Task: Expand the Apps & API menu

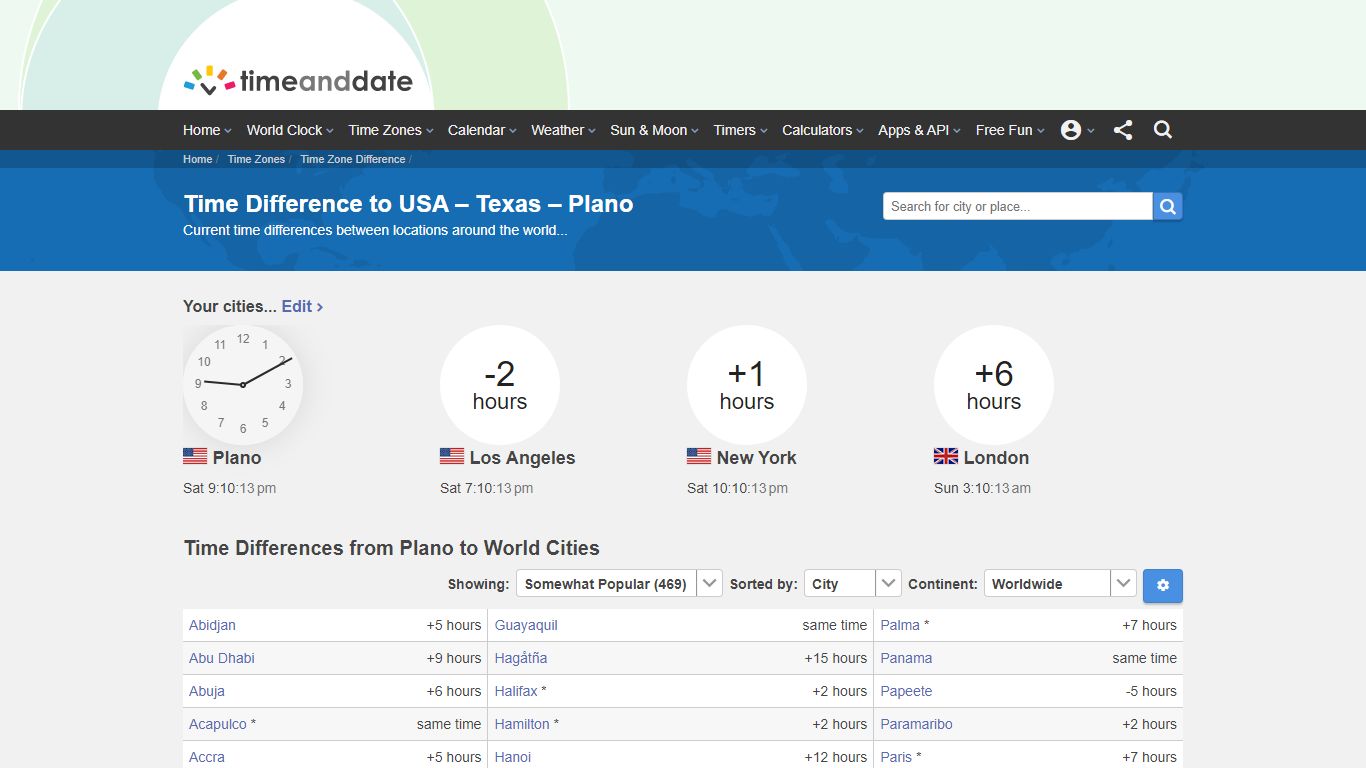Action: coord(919,130)
